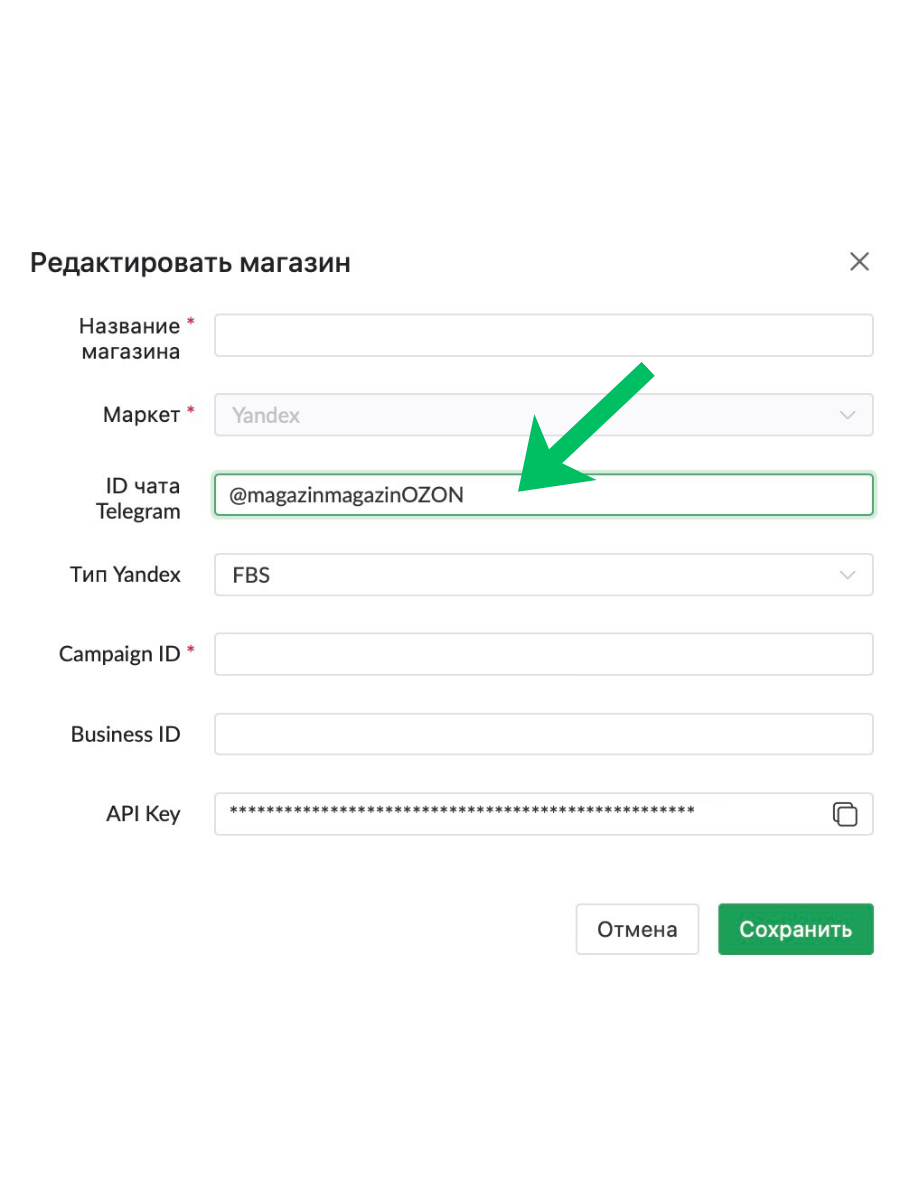The image size is (900, 1200).
Task: Open the Маркет dropdown showing Yandex
Action: (x=530, y=415)
